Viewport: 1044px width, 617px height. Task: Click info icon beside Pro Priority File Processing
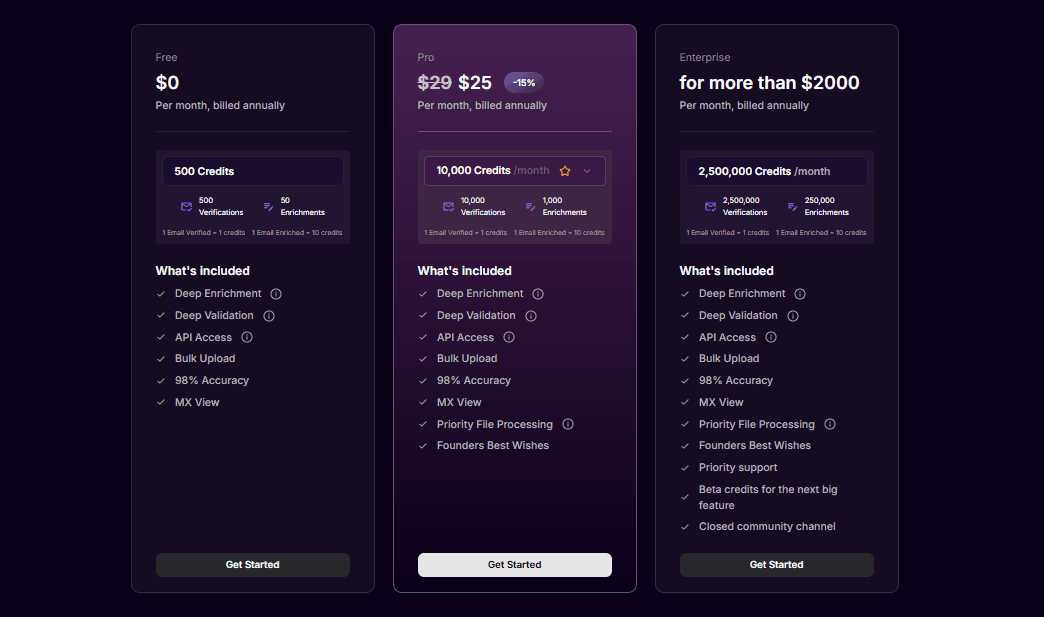pyautogui.click(x=568, y=424)
